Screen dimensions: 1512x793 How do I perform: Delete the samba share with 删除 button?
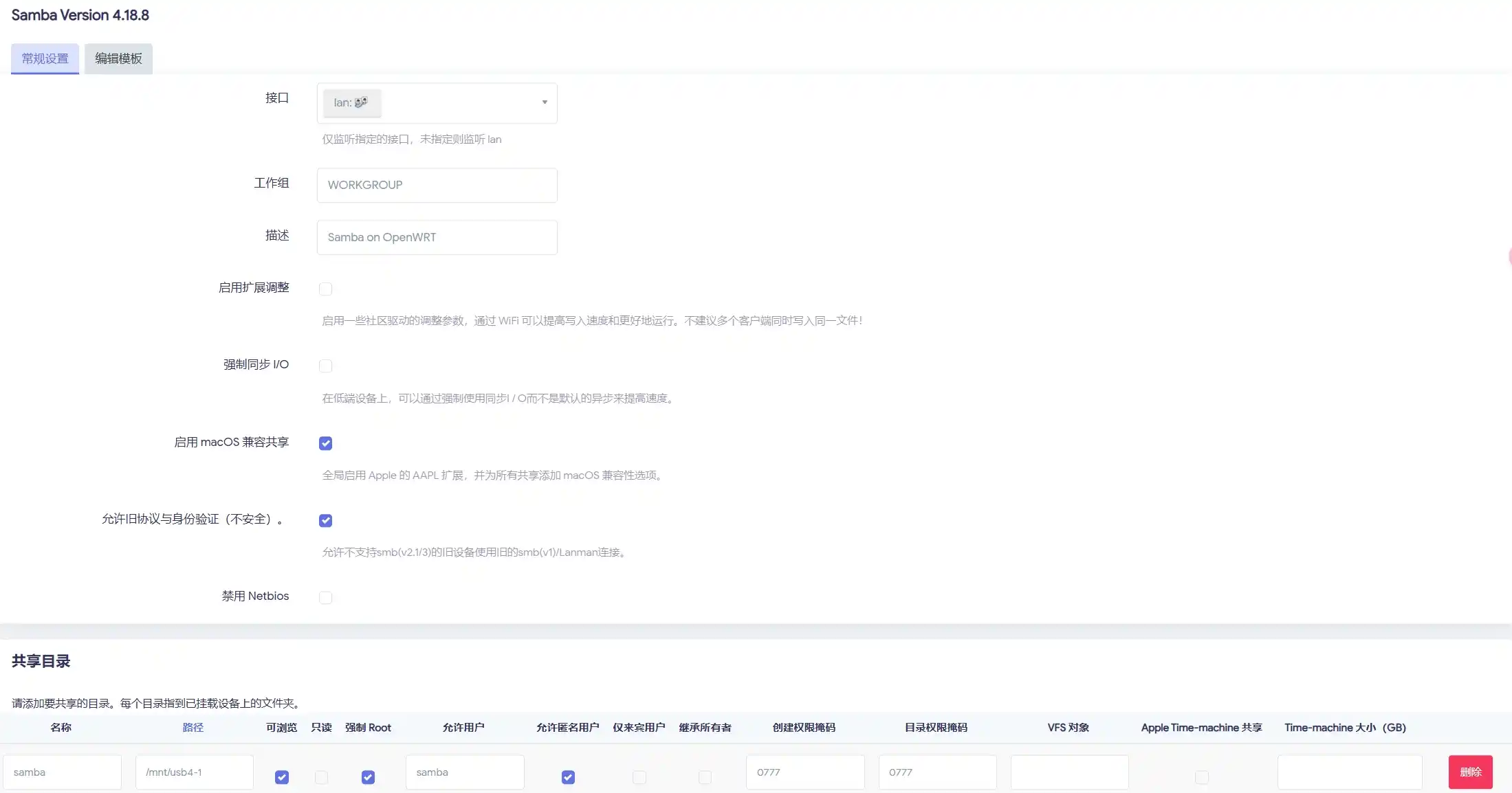tap(1471, 772)
